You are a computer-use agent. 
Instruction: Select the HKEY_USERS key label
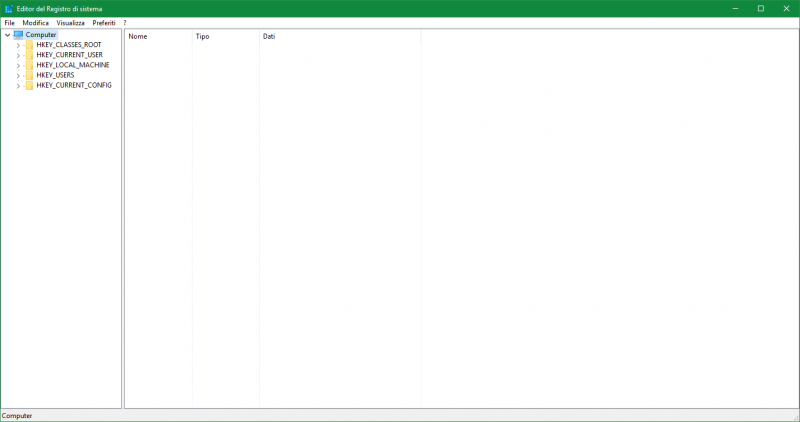pyautogui.click(x=55, y=75)
